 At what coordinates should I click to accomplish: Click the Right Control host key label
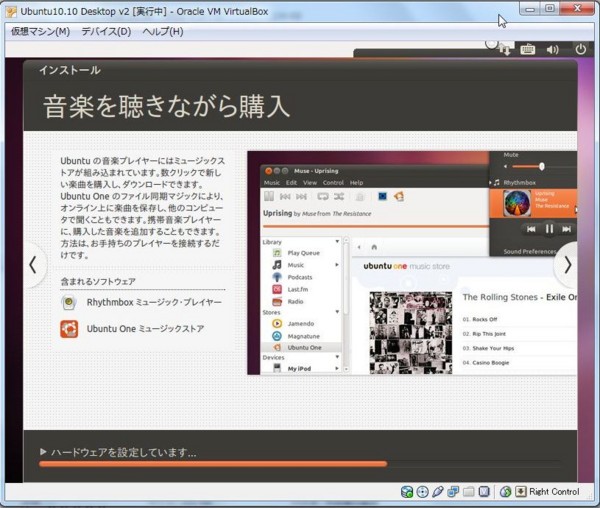click(554, 492)
